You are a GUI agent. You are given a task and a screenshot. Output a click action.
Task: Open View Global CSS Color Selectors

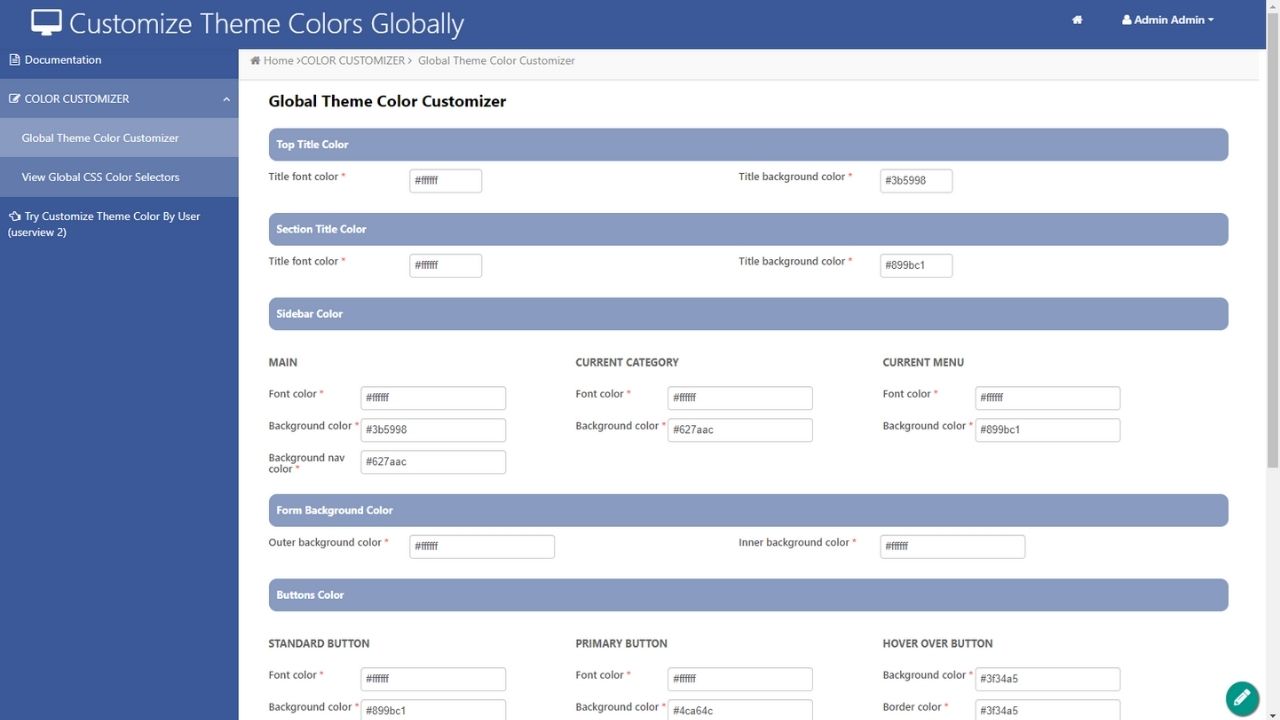point(100,177)
